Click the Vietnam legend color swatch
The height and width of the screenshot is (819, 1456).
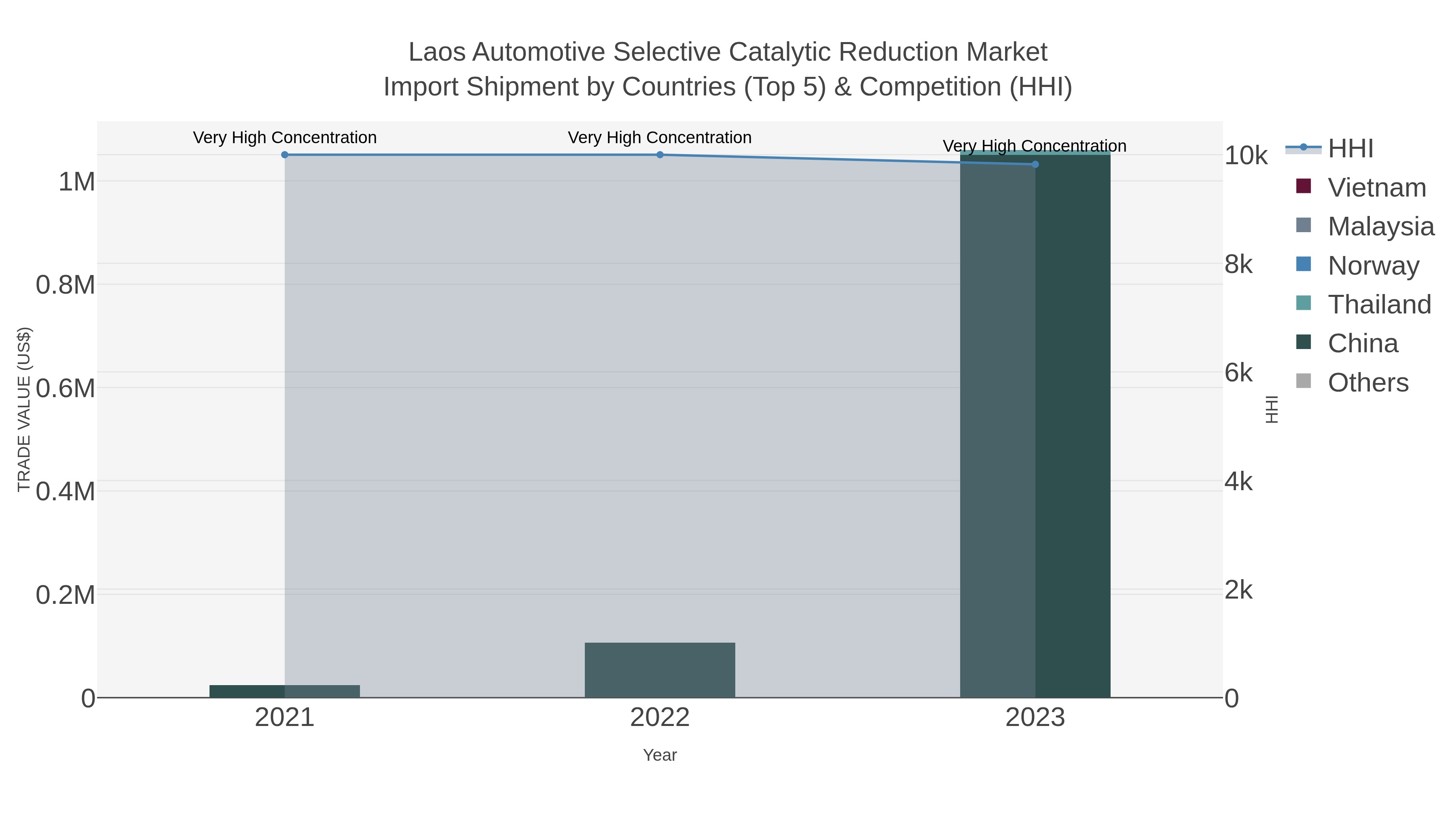pyautogui.click(x=1304, y=186)
